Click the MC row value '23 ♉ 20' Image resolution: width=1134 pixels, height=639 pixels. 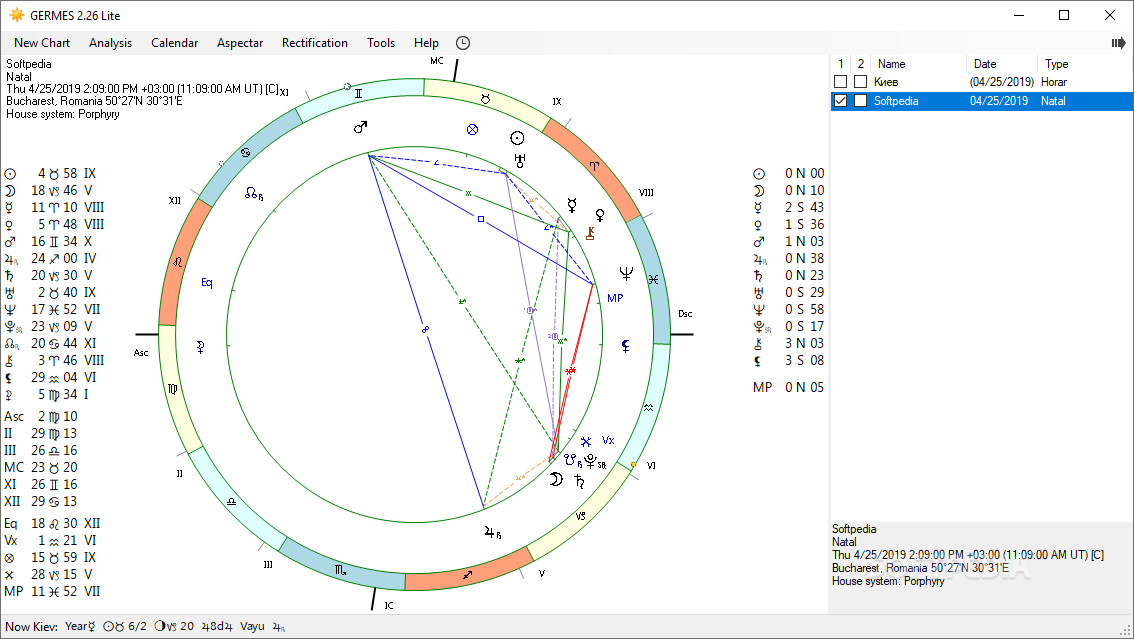[x=54, y=467]
